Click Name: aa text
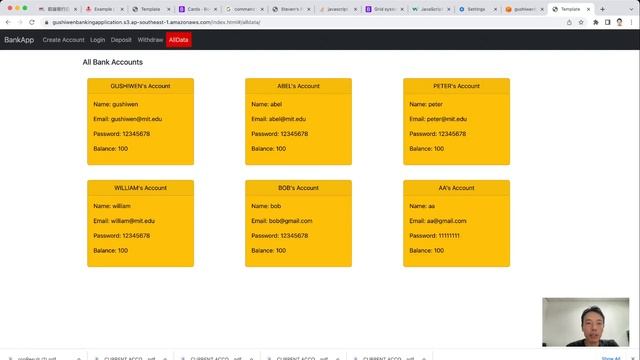The width and height of the screenshot is (640, 360). click(422, 206)
